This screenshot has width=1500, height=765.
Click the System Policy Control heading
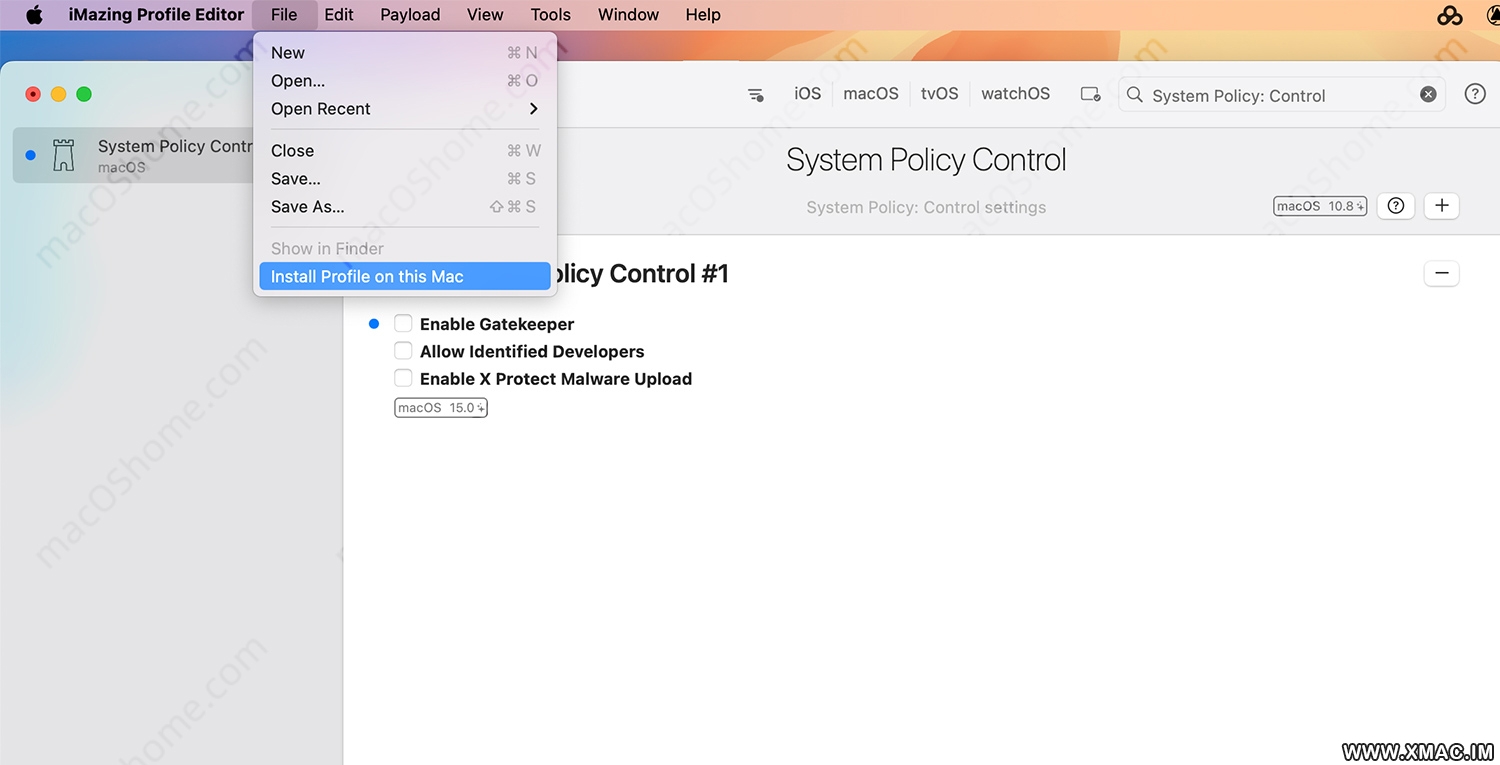(926, 160)
